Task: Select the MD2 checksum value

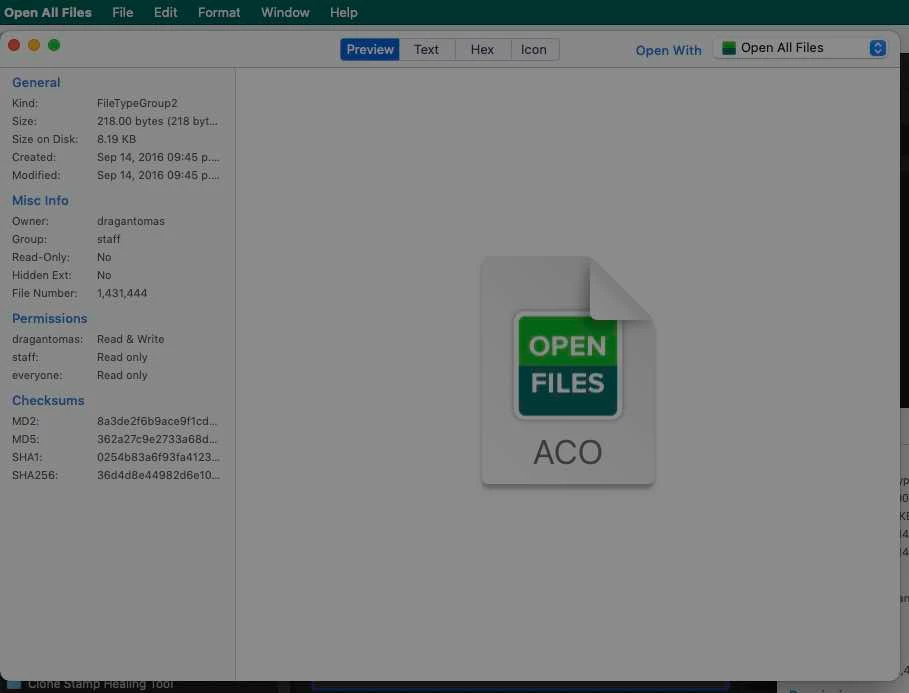Action: pos(157,421)
